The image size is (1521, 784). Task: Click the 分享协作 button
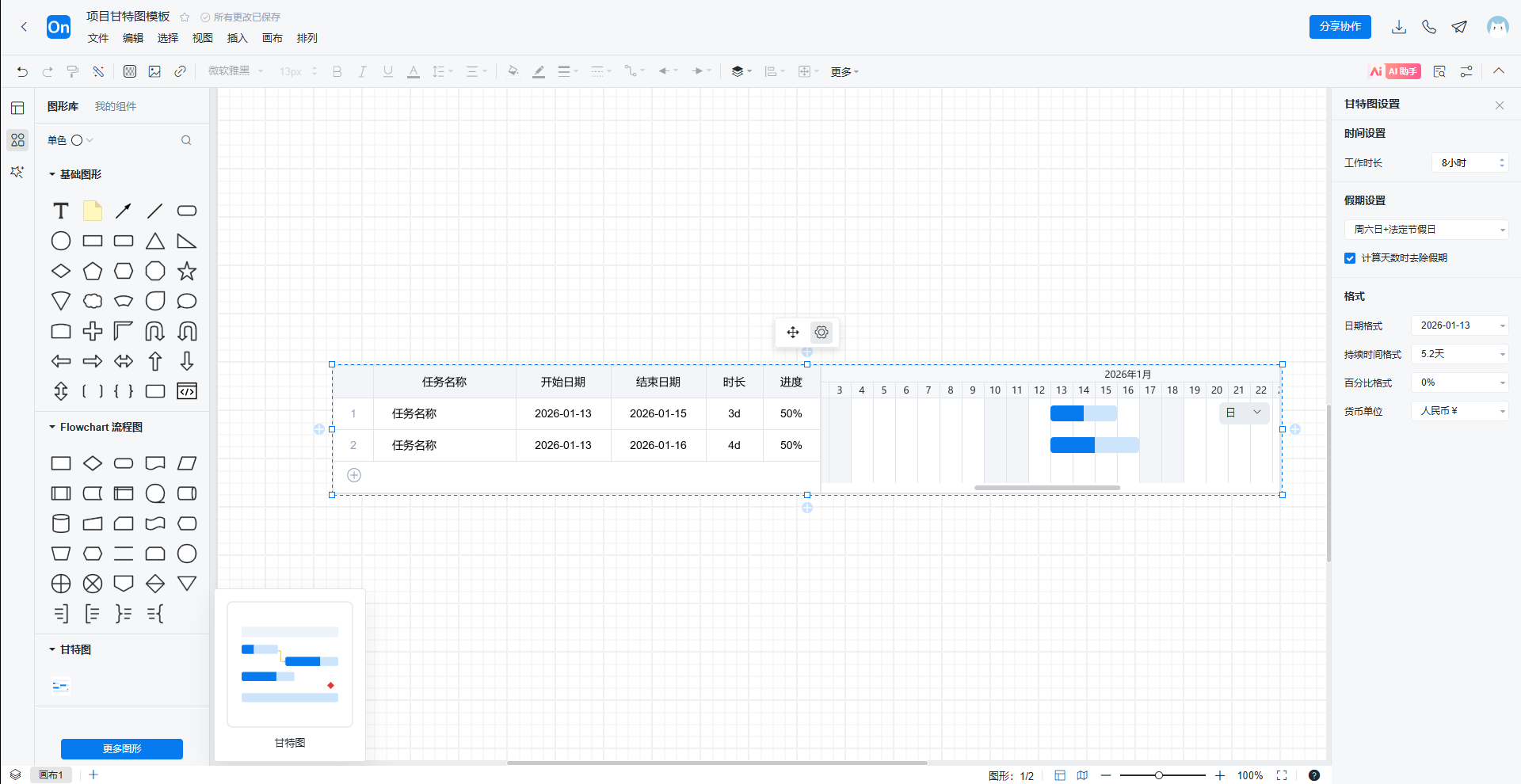[x=1340, y=27]
